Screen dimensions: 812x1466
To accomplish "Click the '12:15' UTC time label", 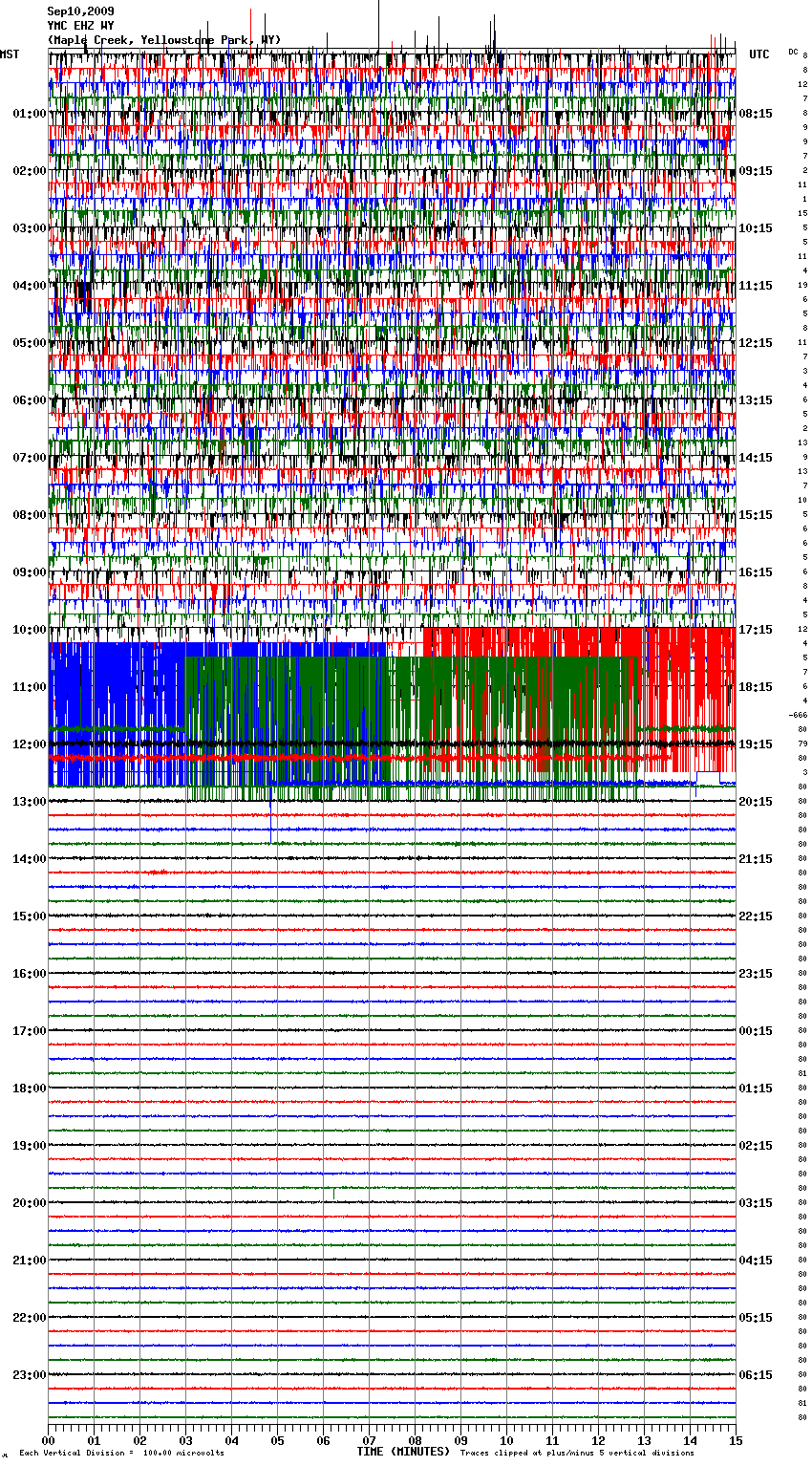I will [756, 343].
